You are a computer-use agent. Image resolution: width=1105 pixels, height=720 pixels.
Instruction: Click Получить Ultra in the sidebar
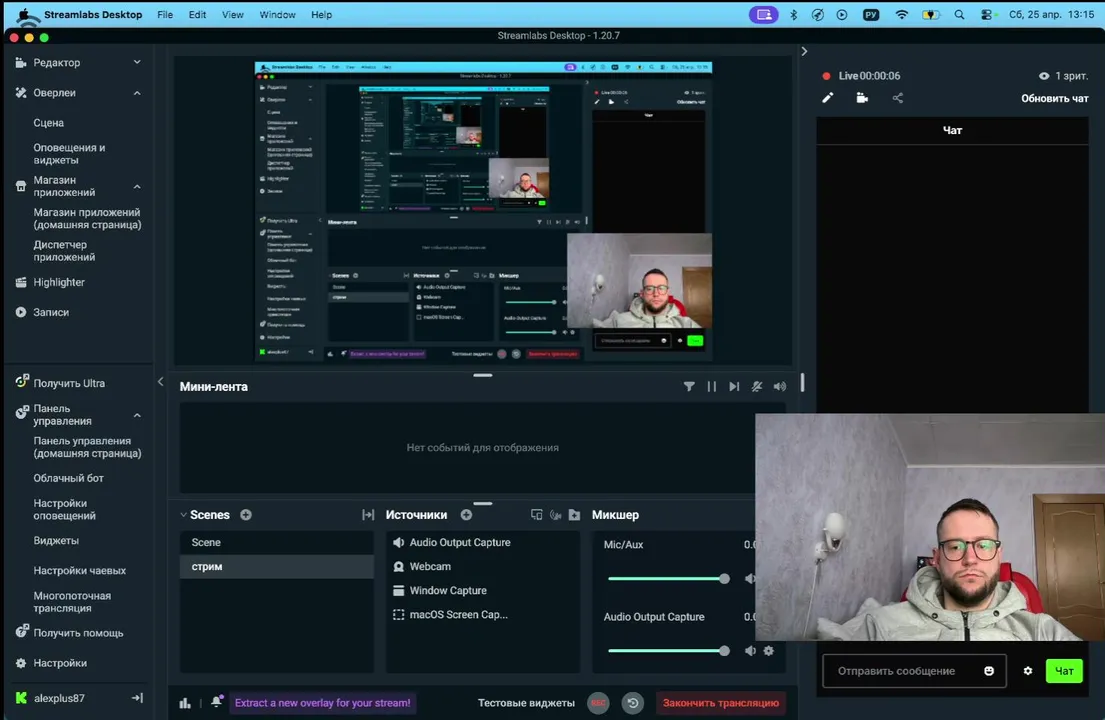click(x=69, y=383)
